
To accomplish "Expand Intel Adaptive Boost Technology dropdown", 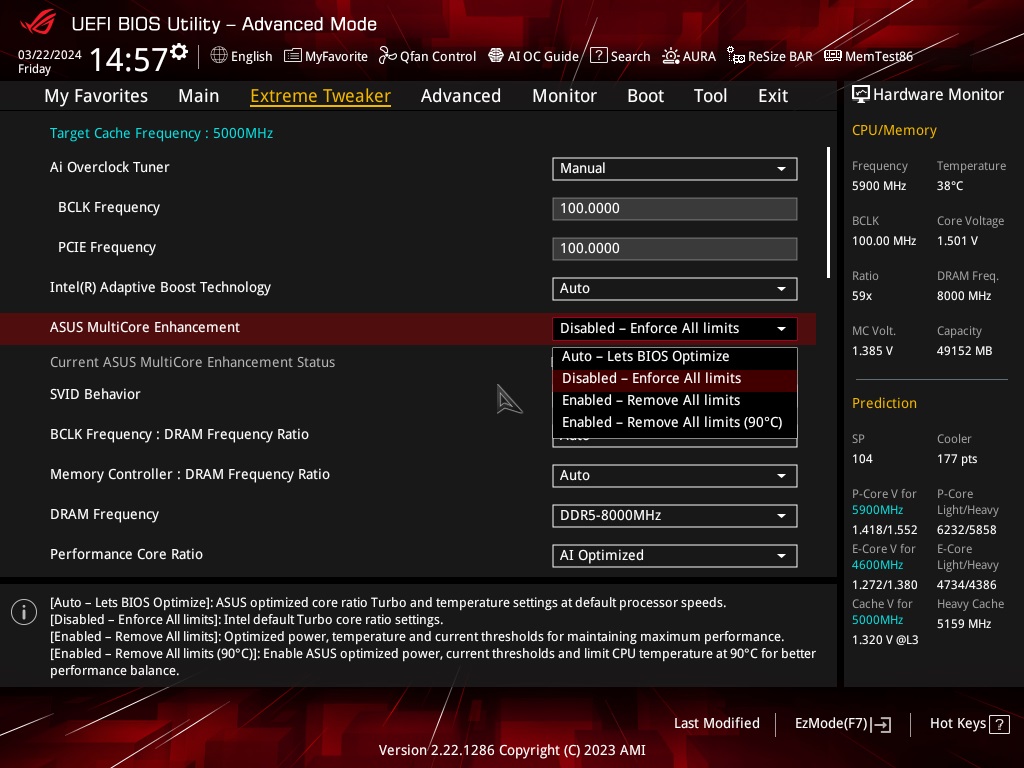I will pyautogui.click(x=675, y=289).
